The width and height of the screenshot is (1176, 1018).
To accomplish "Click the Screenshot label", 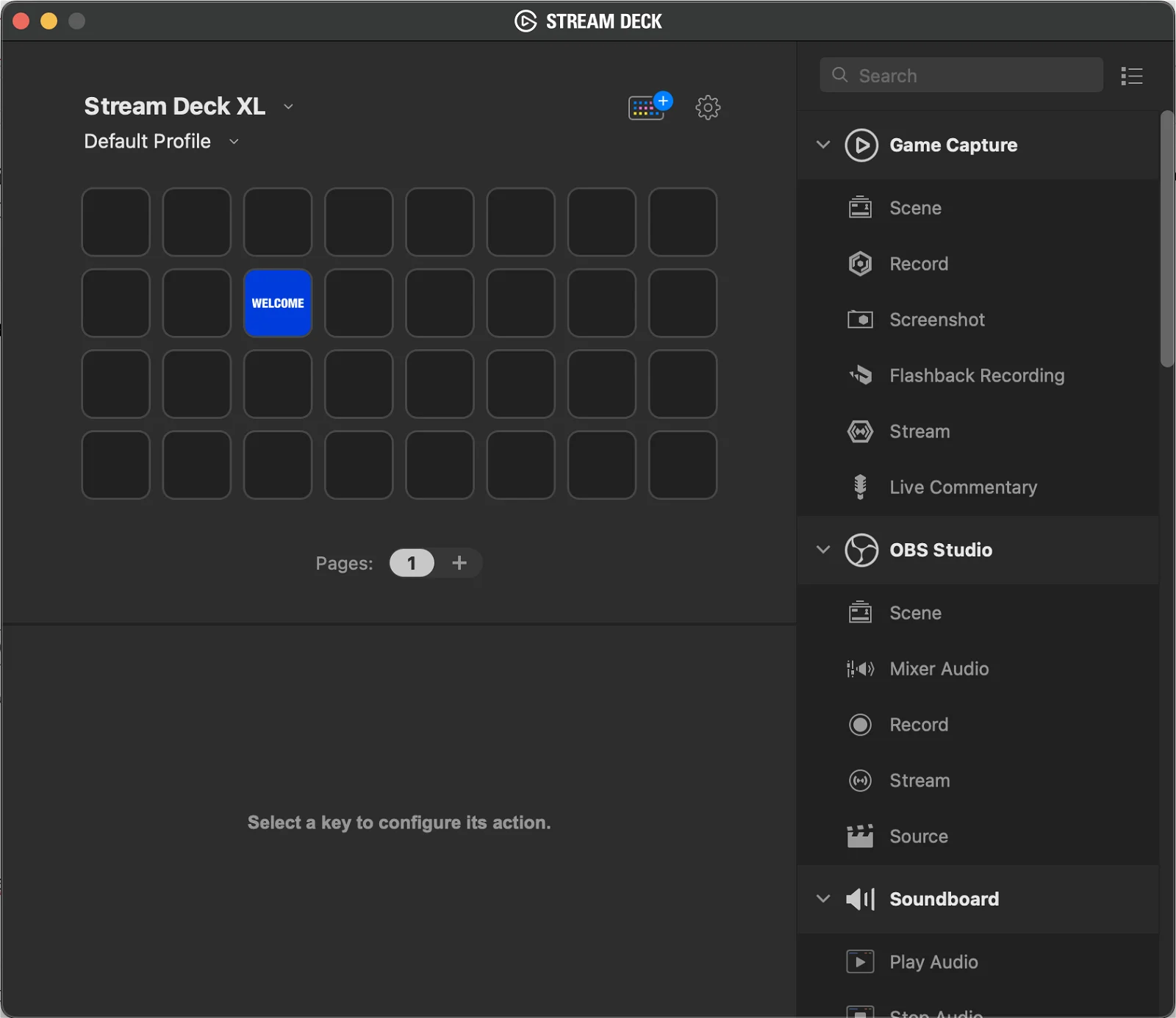I will click(x=937, y=320).
